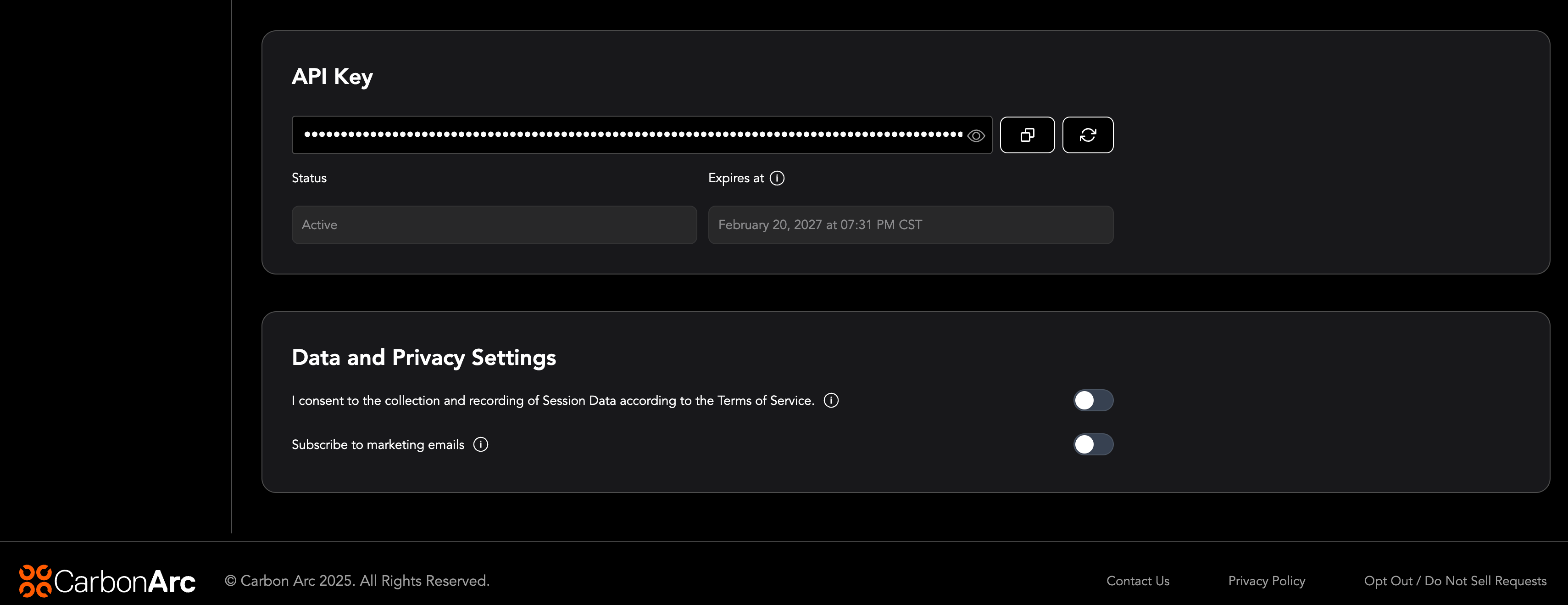Image resolution: width=1568 pixels, height=605 pixels.
Task: Open the Contact Us link
Action: 1138,581
